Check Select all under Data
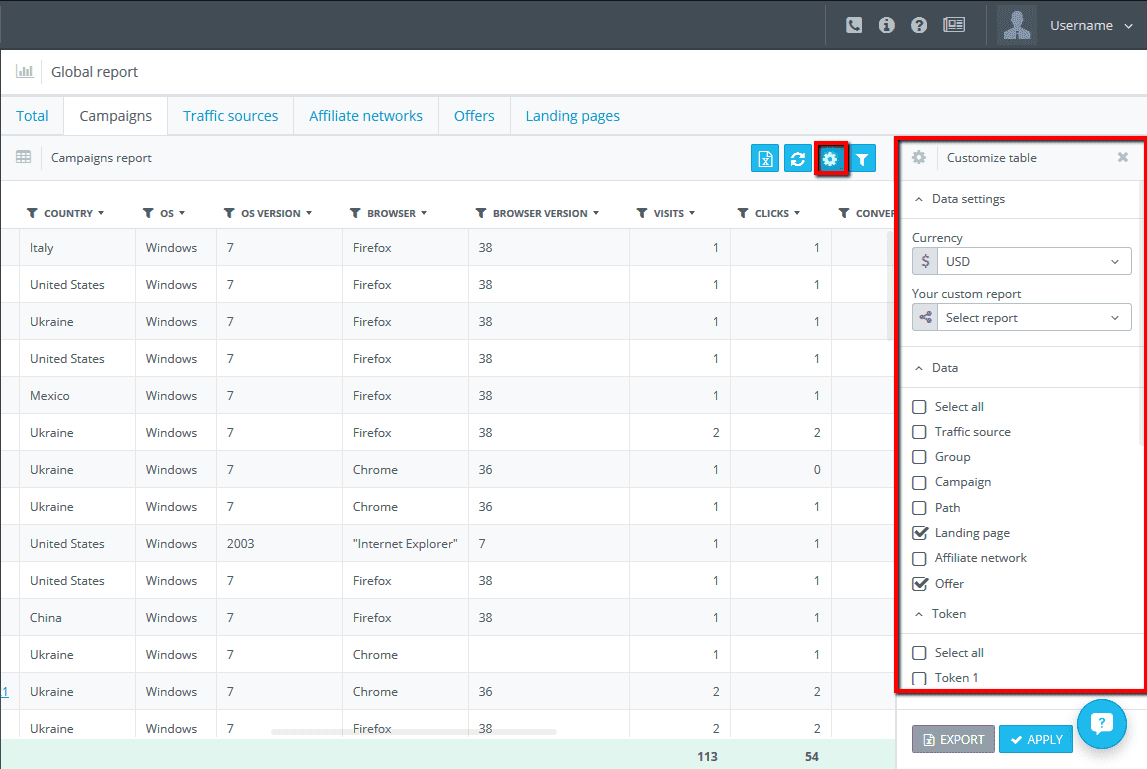Viewport: 1147px width, 769px height. coord(920,407)
